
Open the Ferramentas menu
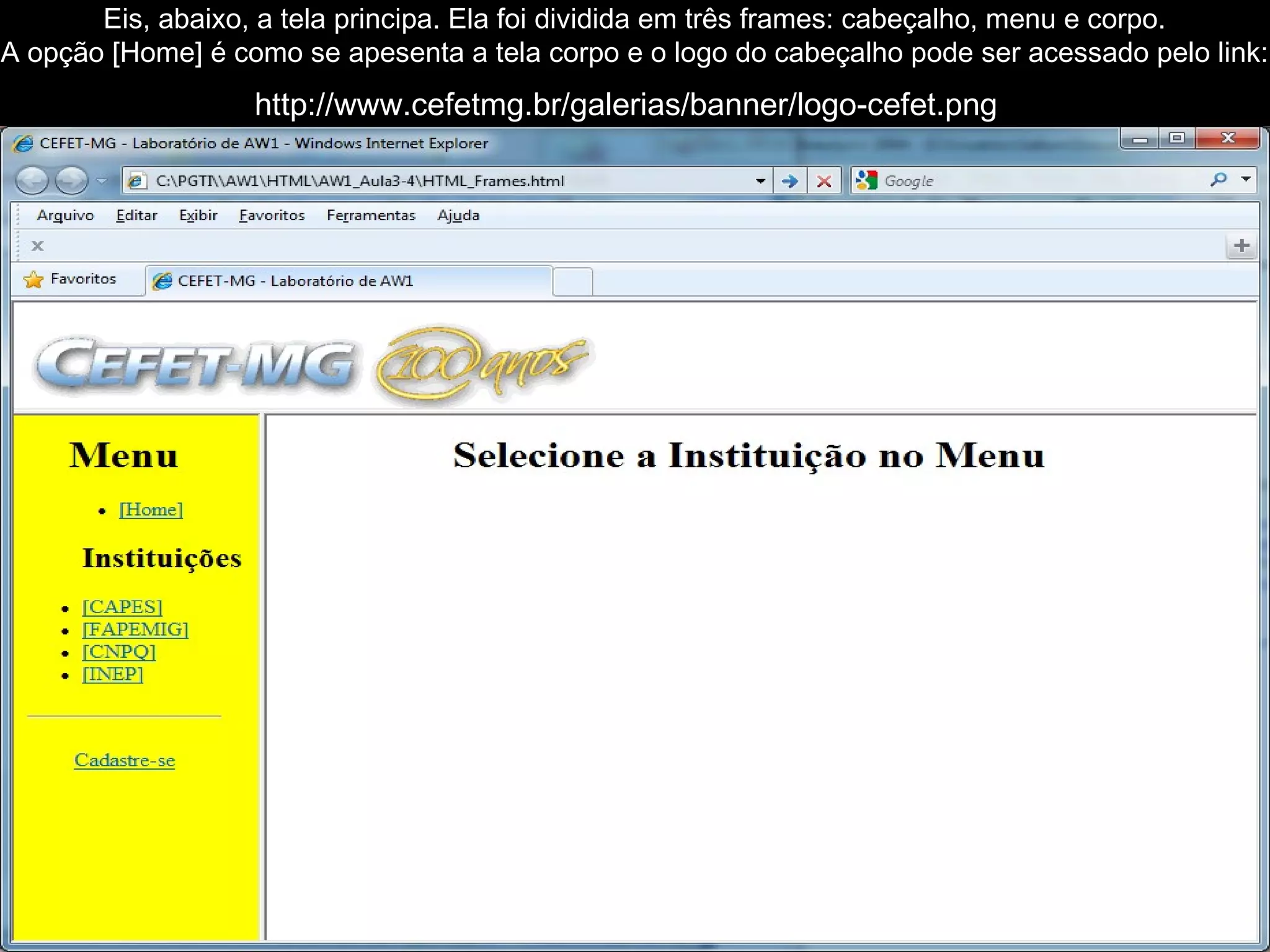tap(371, 215)
